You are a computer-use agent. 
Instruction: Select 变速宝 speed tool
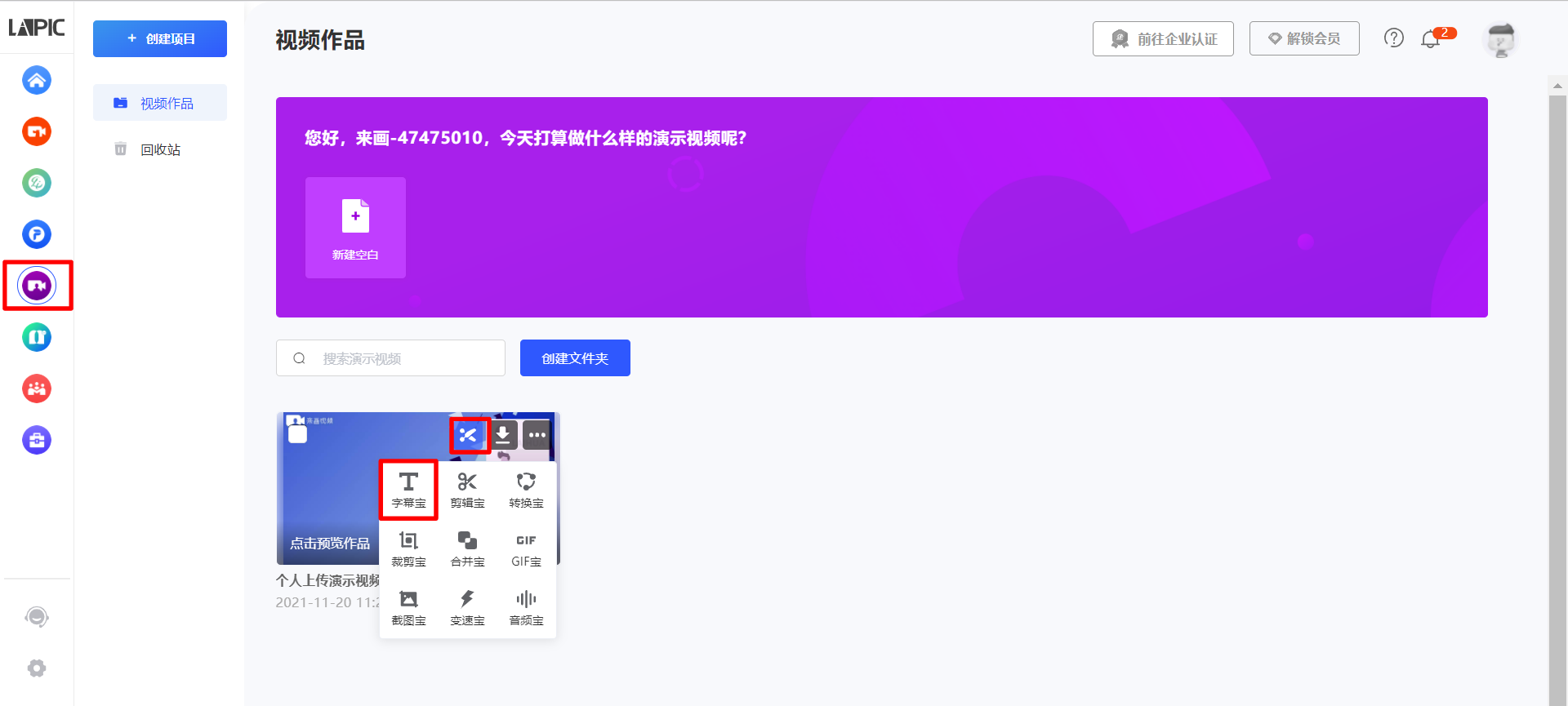click(467, 607)
